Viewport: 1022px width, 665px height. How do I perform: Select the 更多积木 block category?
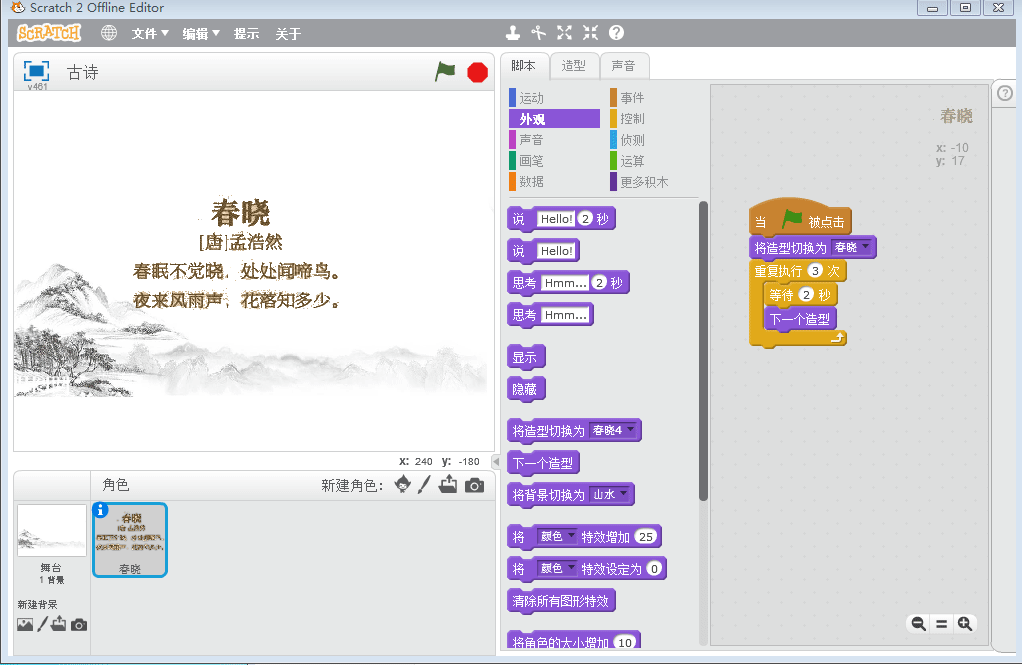coord(654,182)
